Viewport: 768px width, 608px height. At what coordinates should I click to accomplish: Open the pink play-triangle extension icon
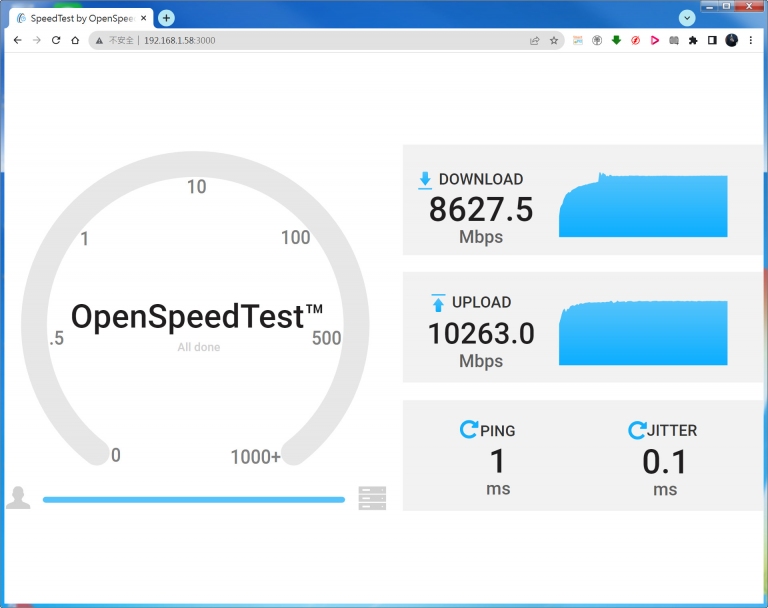point(655,40)
